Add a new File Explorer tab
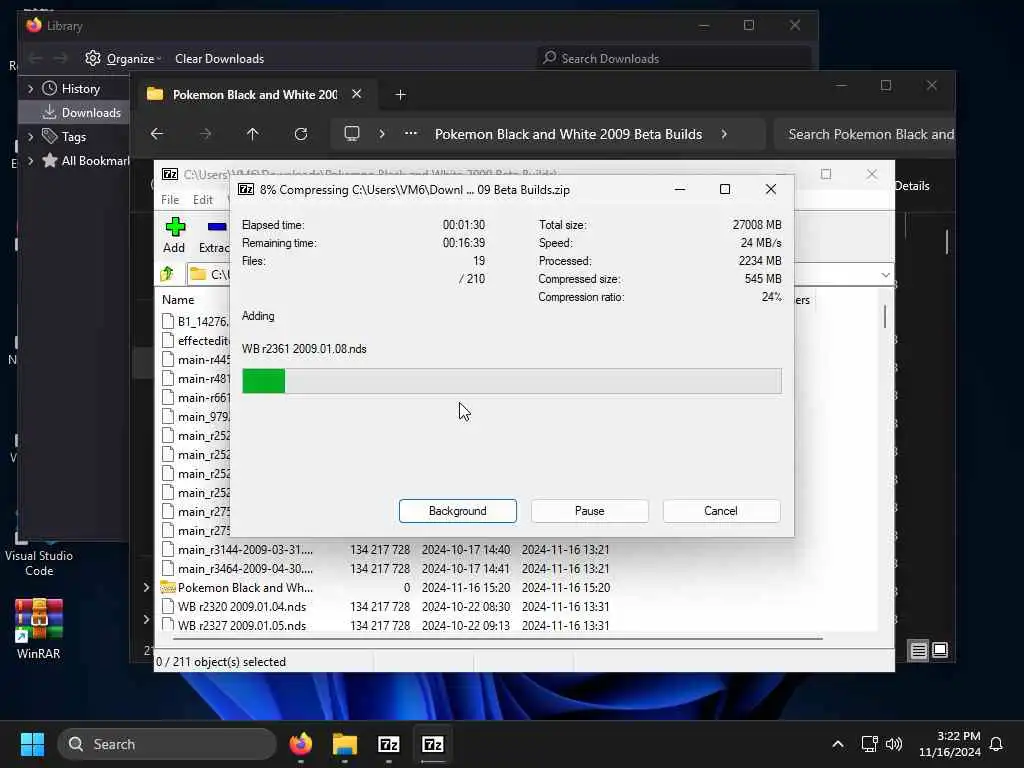The image size is (1024, 768). 400,95
